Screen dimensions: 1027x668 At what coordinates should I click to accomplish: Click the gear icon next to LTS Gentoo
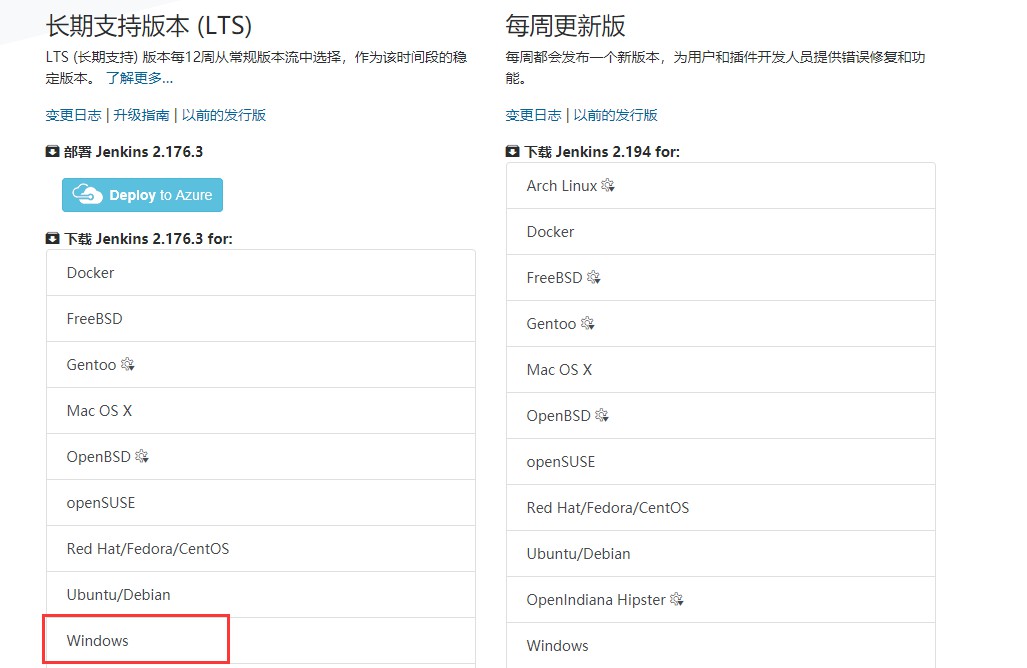click(128, 364)
